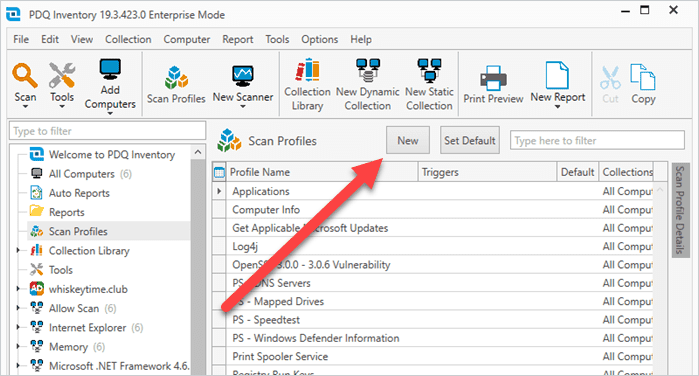The height and width of the screenshot is (376, 699).
Task: Click the New scan profile button
Action: pyautogui.click(x=408, y=140)
